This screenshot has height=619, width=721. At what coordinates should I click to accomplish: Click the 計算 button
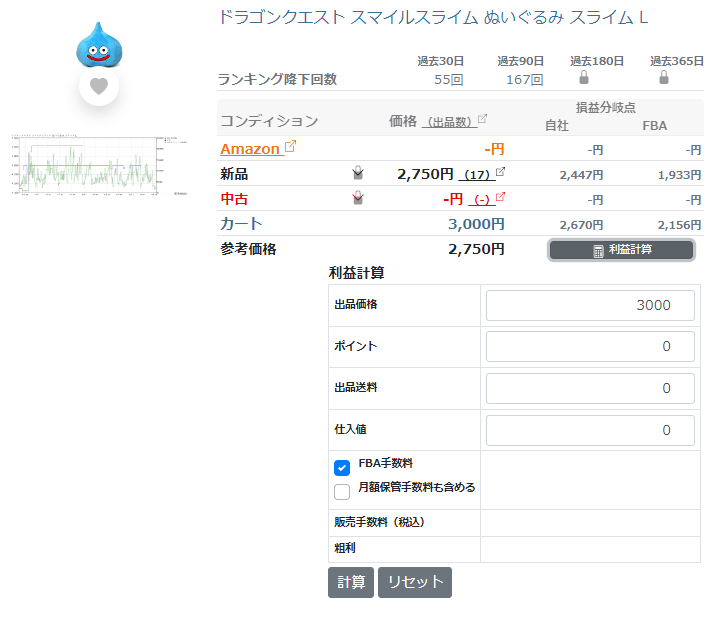(351, 582)
